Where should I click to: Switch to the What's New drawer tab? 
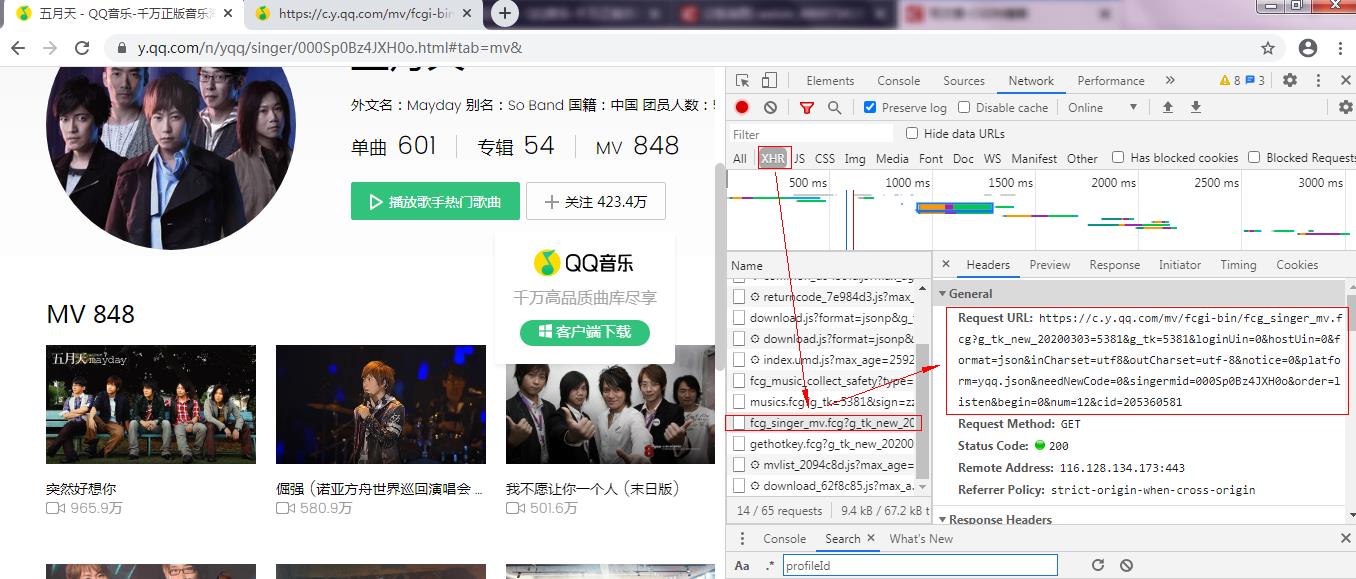921,538
